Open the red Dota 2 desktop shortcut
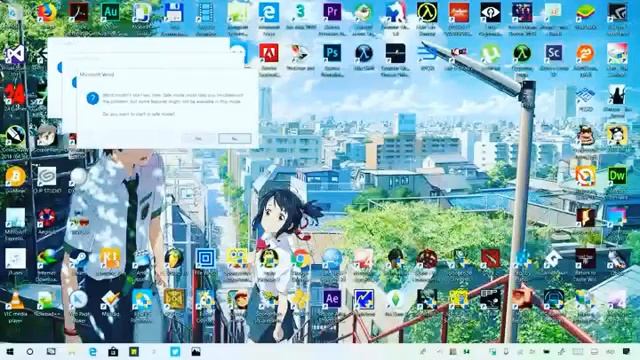This screenshot has height=360, width=640. click(490, 259)
